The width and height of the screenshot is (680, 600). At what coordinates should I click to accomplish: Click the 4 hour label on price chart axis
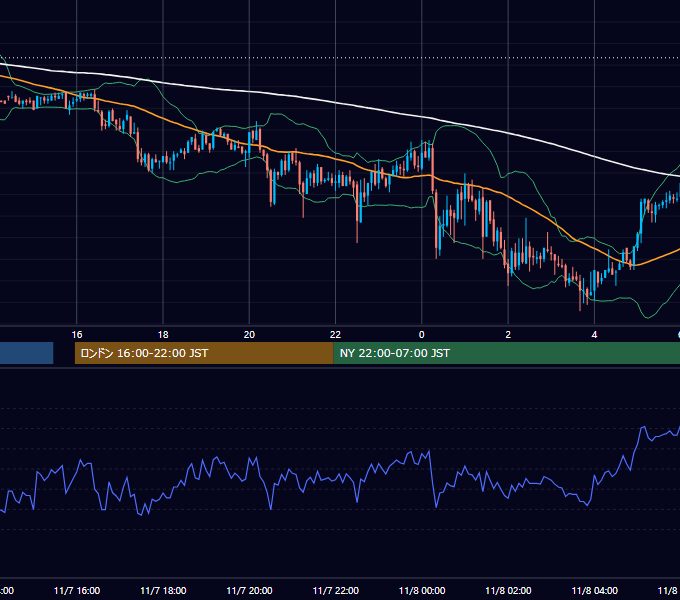[594, 335]
